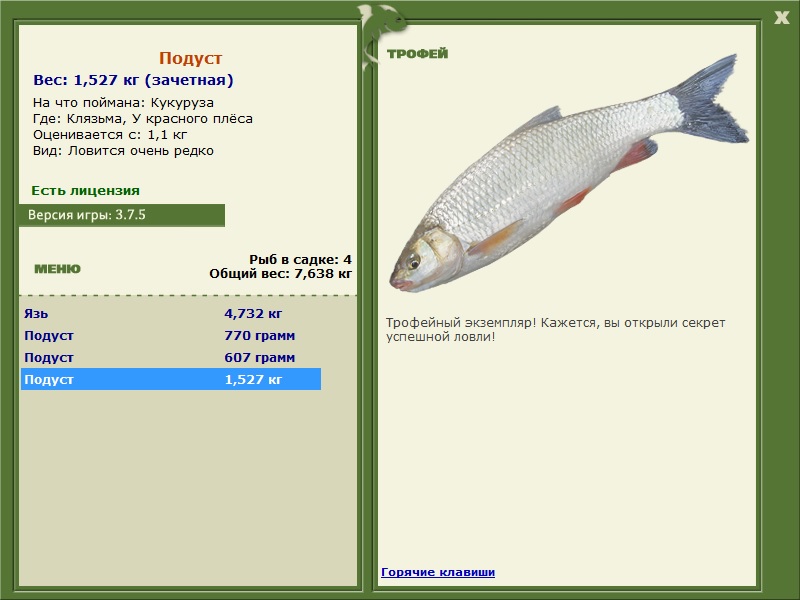This screenshot has width=800, height=600.
Task: Click the Версия игры: 3.7.5 bar
Action: tap(121, 215)
